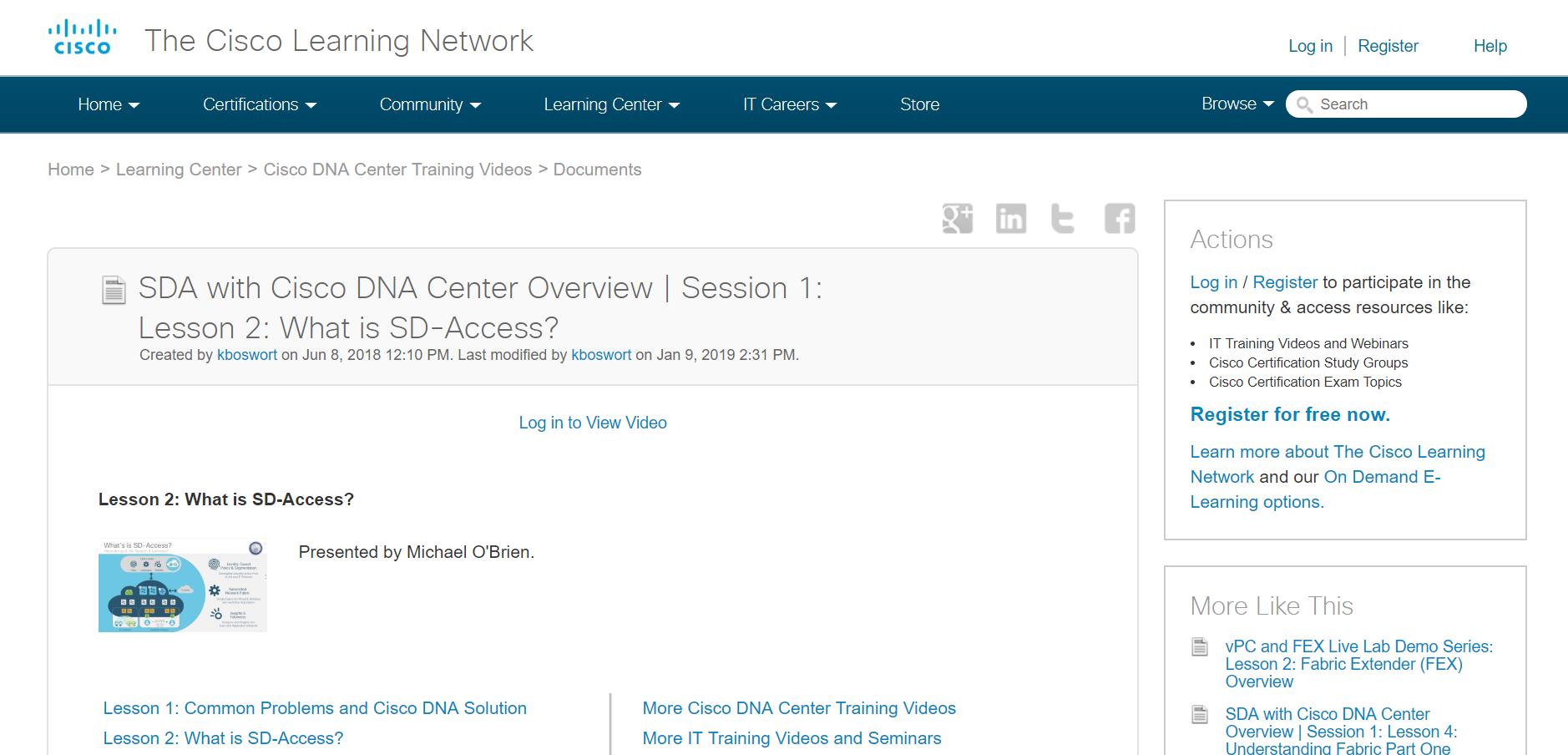Click Log in to View Video link

point(593,423)
